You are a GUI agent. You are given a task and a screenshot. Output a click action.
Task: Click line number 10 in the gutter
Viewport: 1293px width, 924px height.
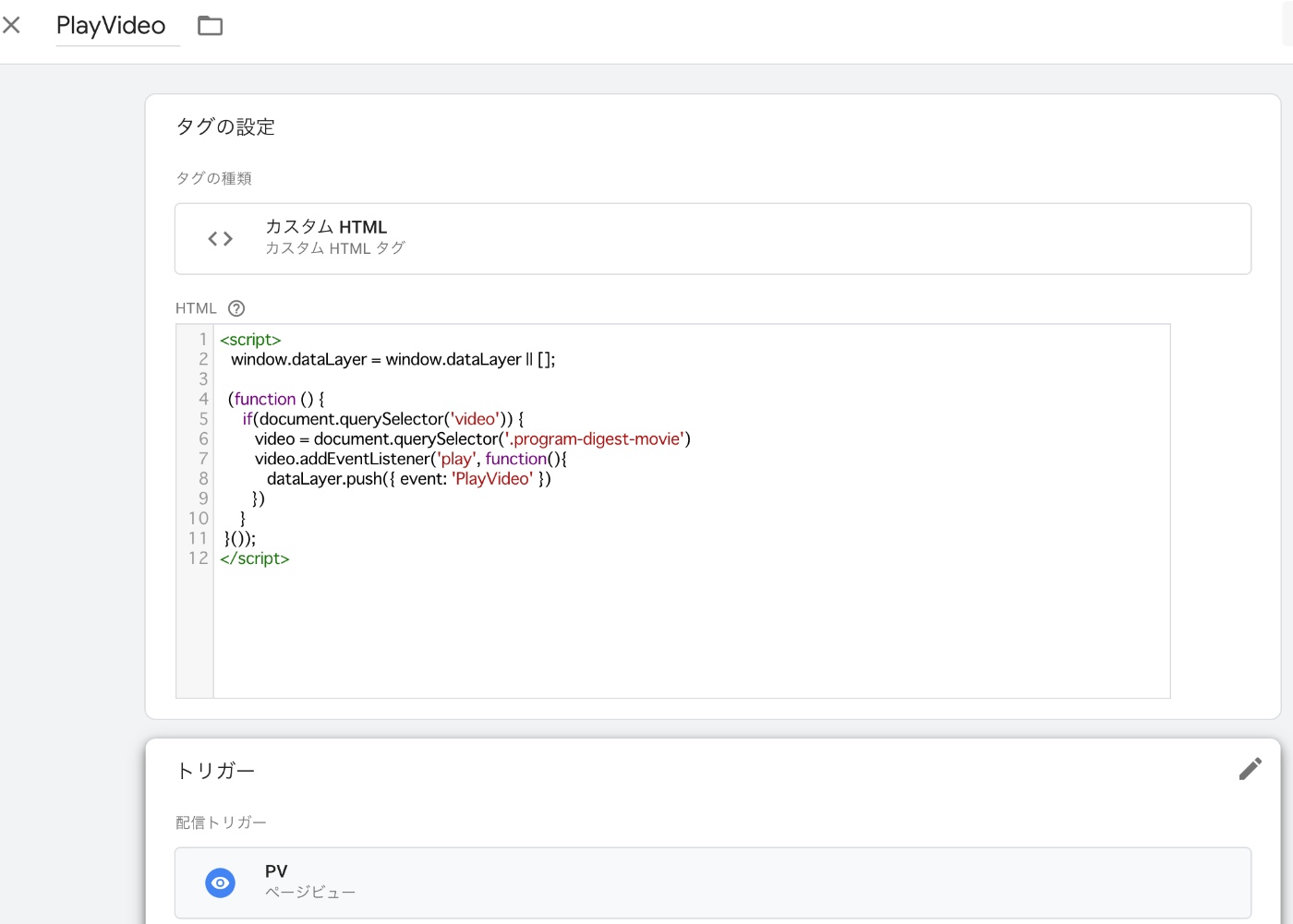[199, 519]
